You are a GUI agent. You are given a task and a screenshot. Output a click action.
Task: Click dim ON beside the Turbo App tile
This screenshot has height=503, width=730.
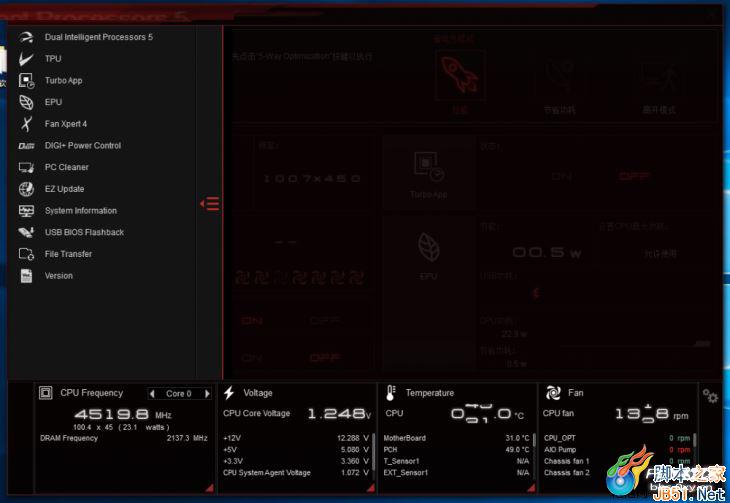point(561,176)
